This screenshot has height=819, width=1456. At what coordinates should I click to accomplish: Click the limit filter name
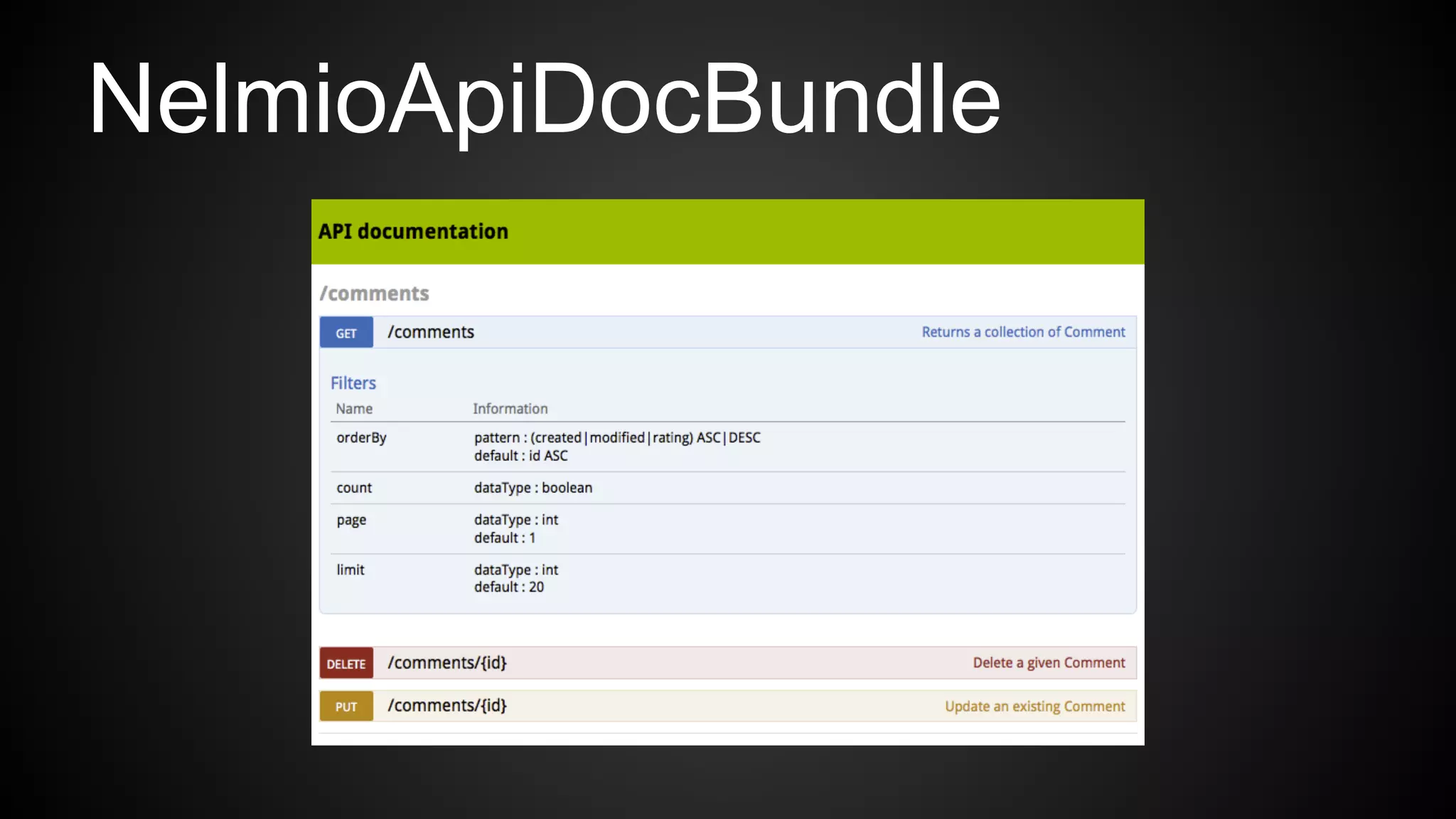(x=350, y=569)
